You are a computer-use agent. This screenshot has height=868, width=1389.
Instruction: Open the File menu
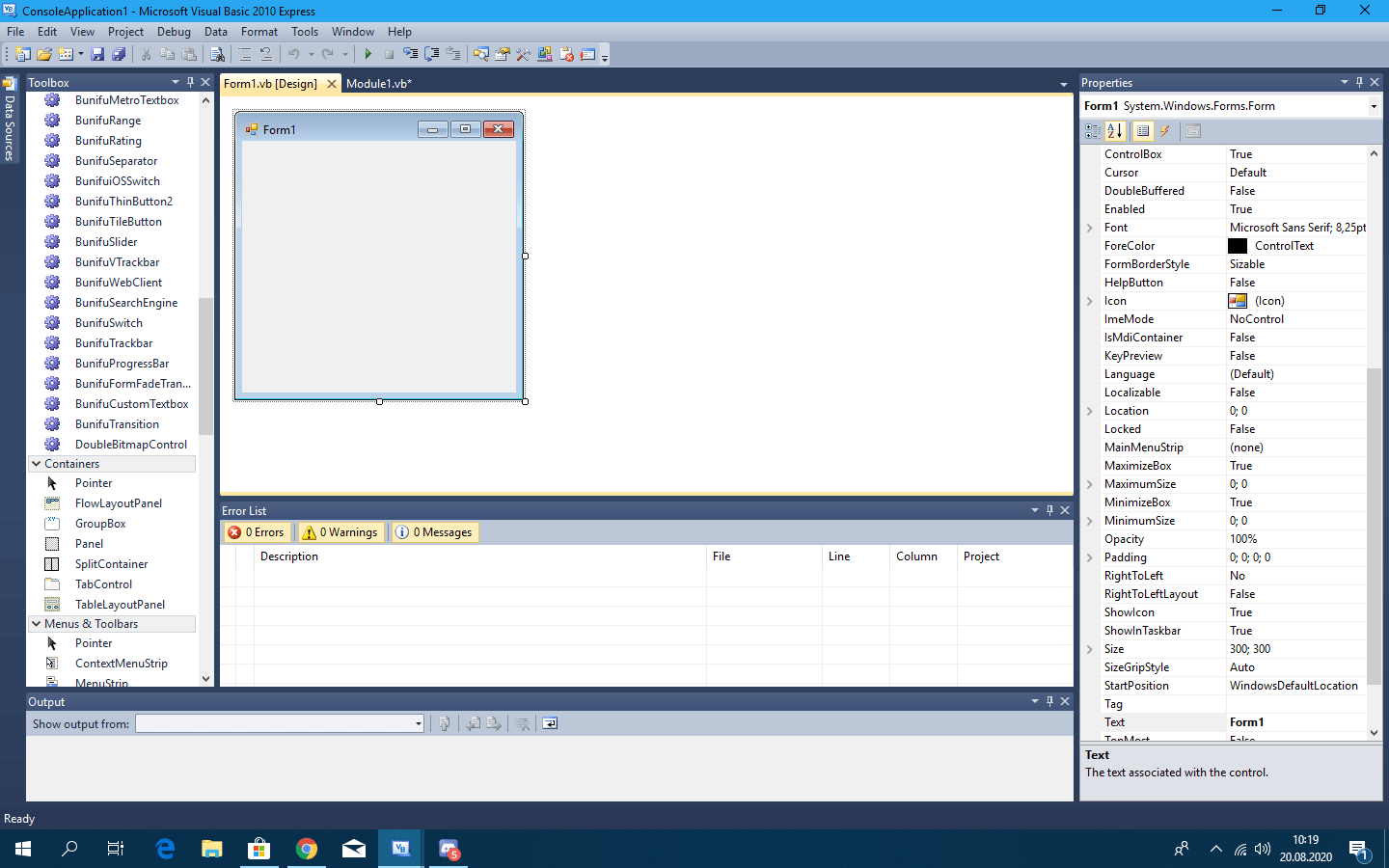click(x=15, y=32)
